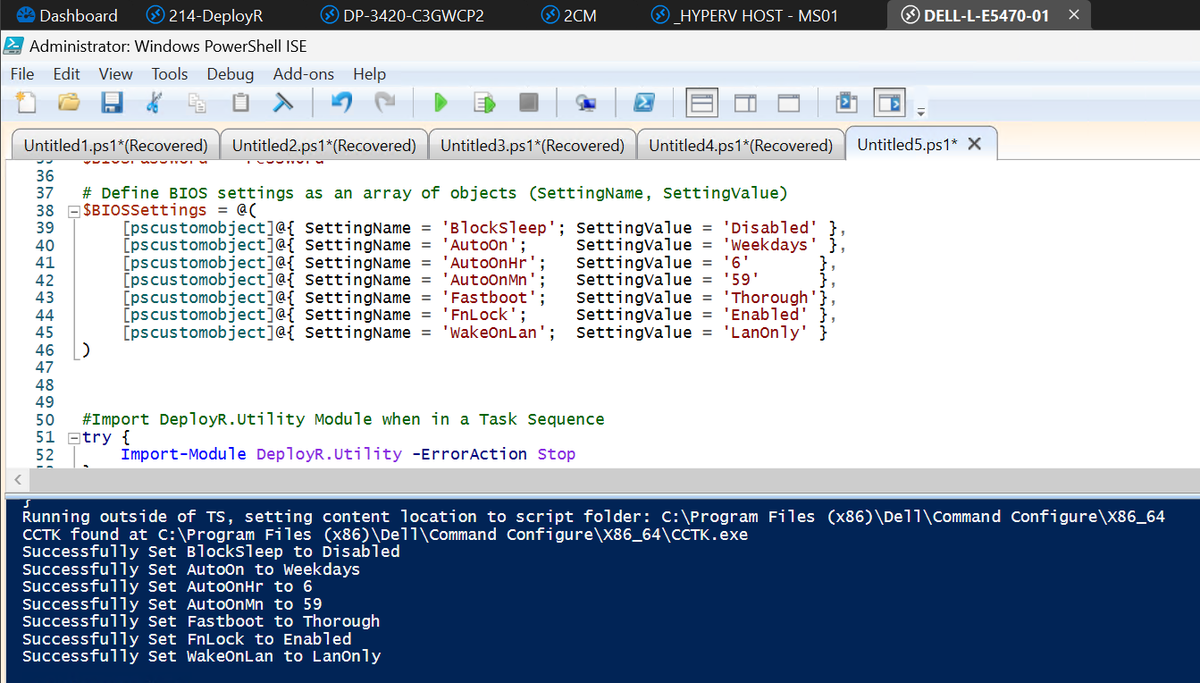Click the Show Command Window icon
The width and height of the screenshot is (1200, 683).
(x=846, y=102)
